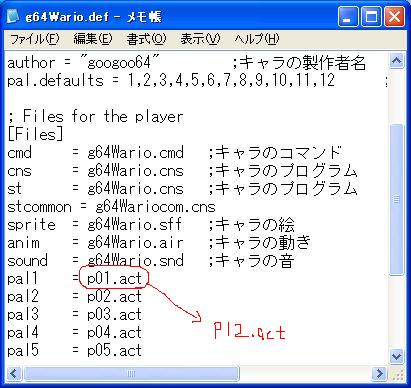Open the 表示(V) menu
The image size is (411, 388).
[x=200, y=39]
